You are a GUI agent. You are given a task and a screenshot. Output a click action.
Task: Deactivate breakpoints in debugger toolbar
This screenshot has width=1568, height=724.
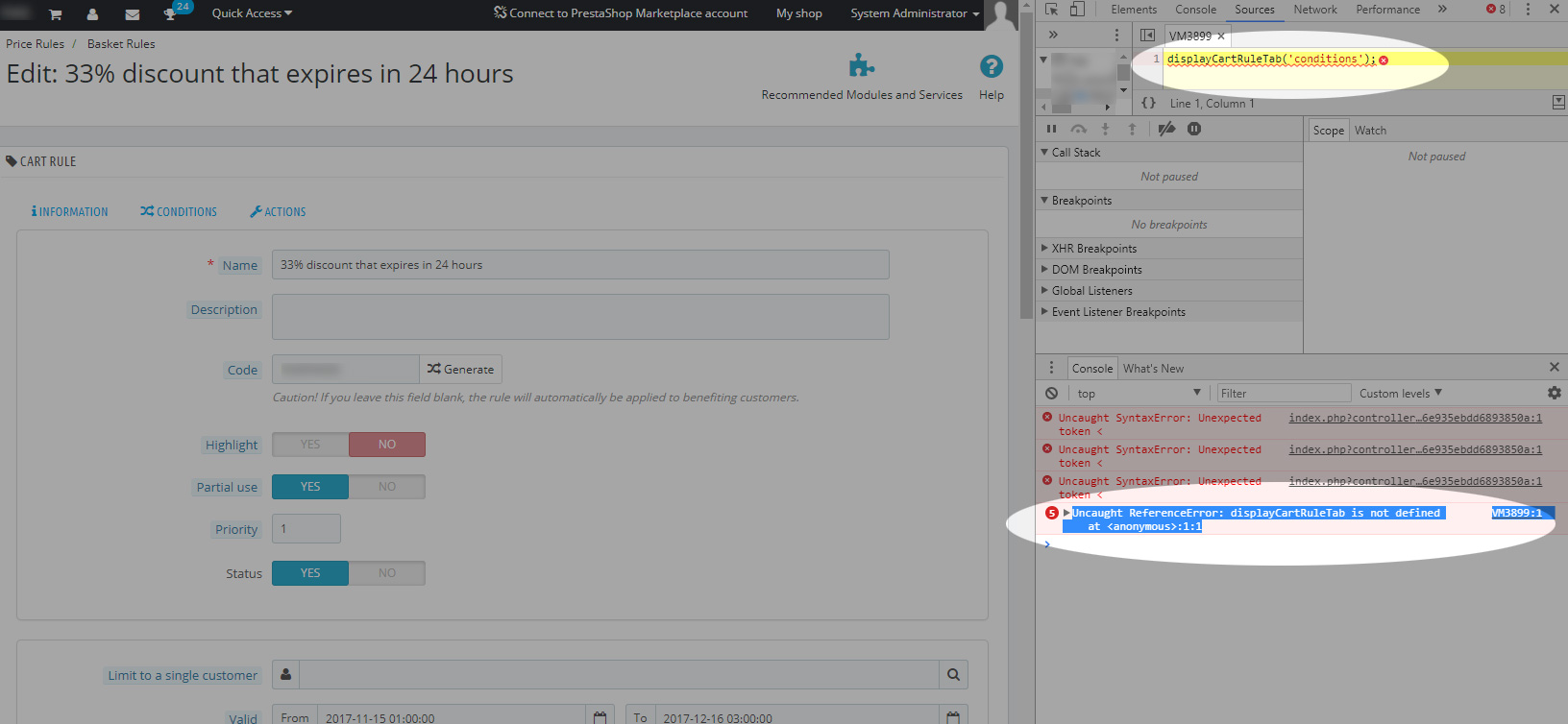(x=1166, y=129)
